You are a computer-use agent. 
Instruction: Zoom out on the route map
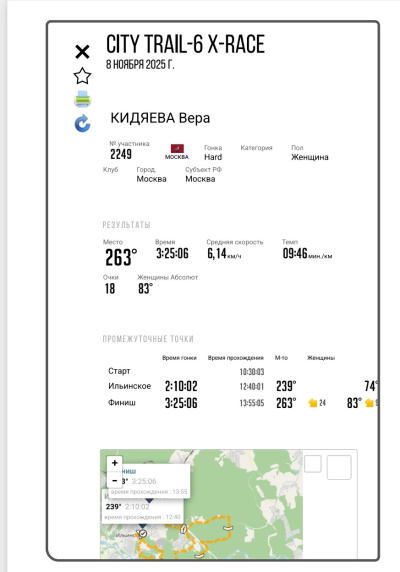click(114, 480)
